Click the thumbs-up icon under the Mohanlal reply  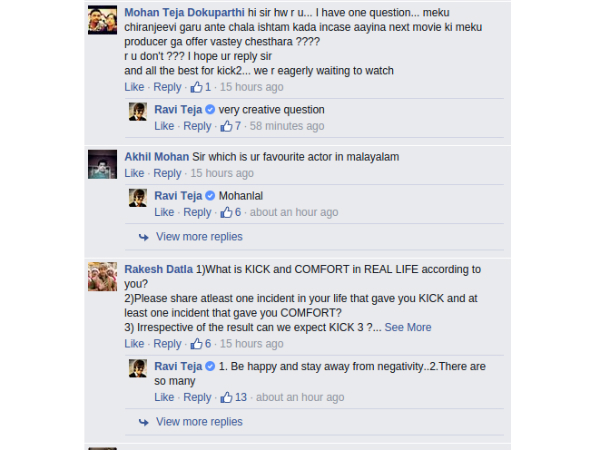tap(226, 212)
